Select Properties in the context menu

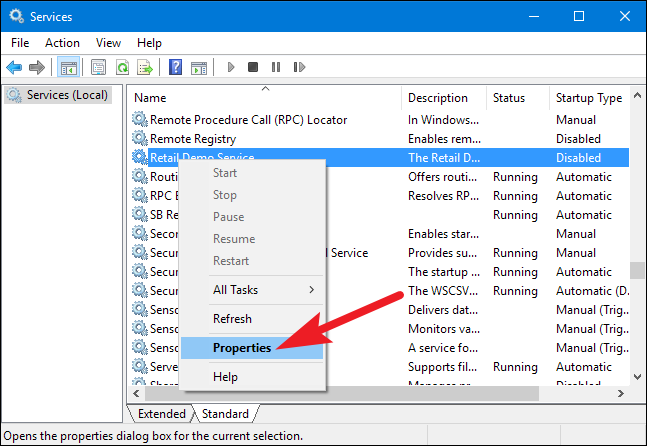pyautogui.click(x=241, y=348)
